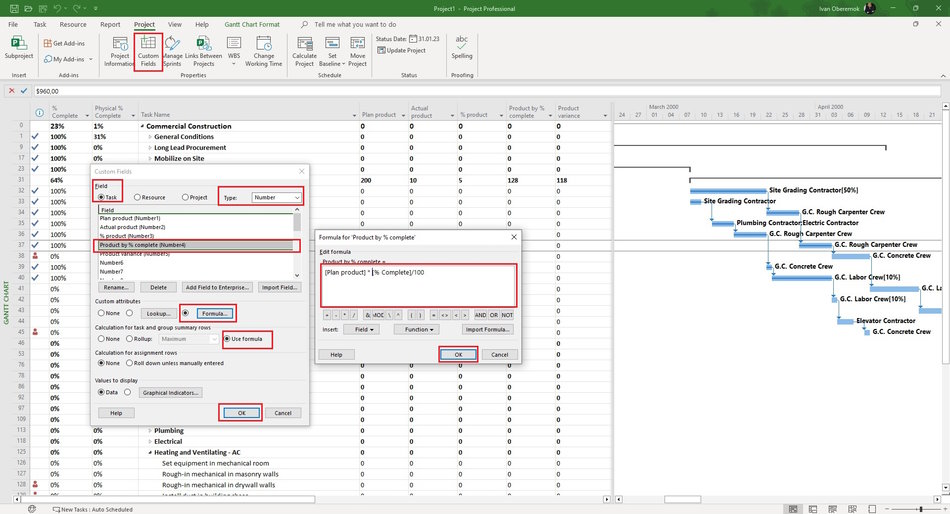Open the Type Number dropdown
Screen dimensions: 950x514
276,198
